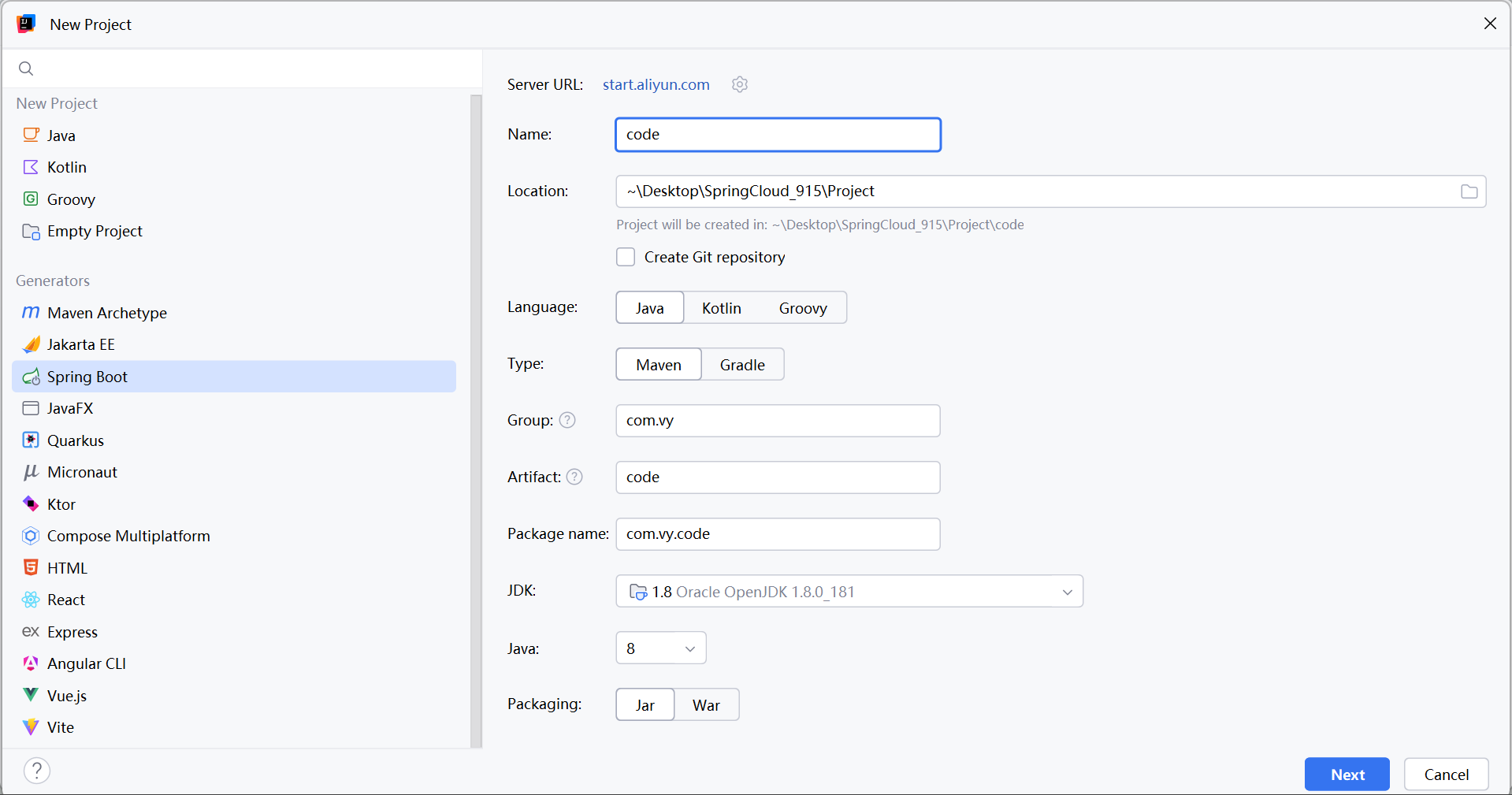Select Groovy as project language
Image resolution: width=1512 pixels, height=795 pixels.
[x=803, y=307]
